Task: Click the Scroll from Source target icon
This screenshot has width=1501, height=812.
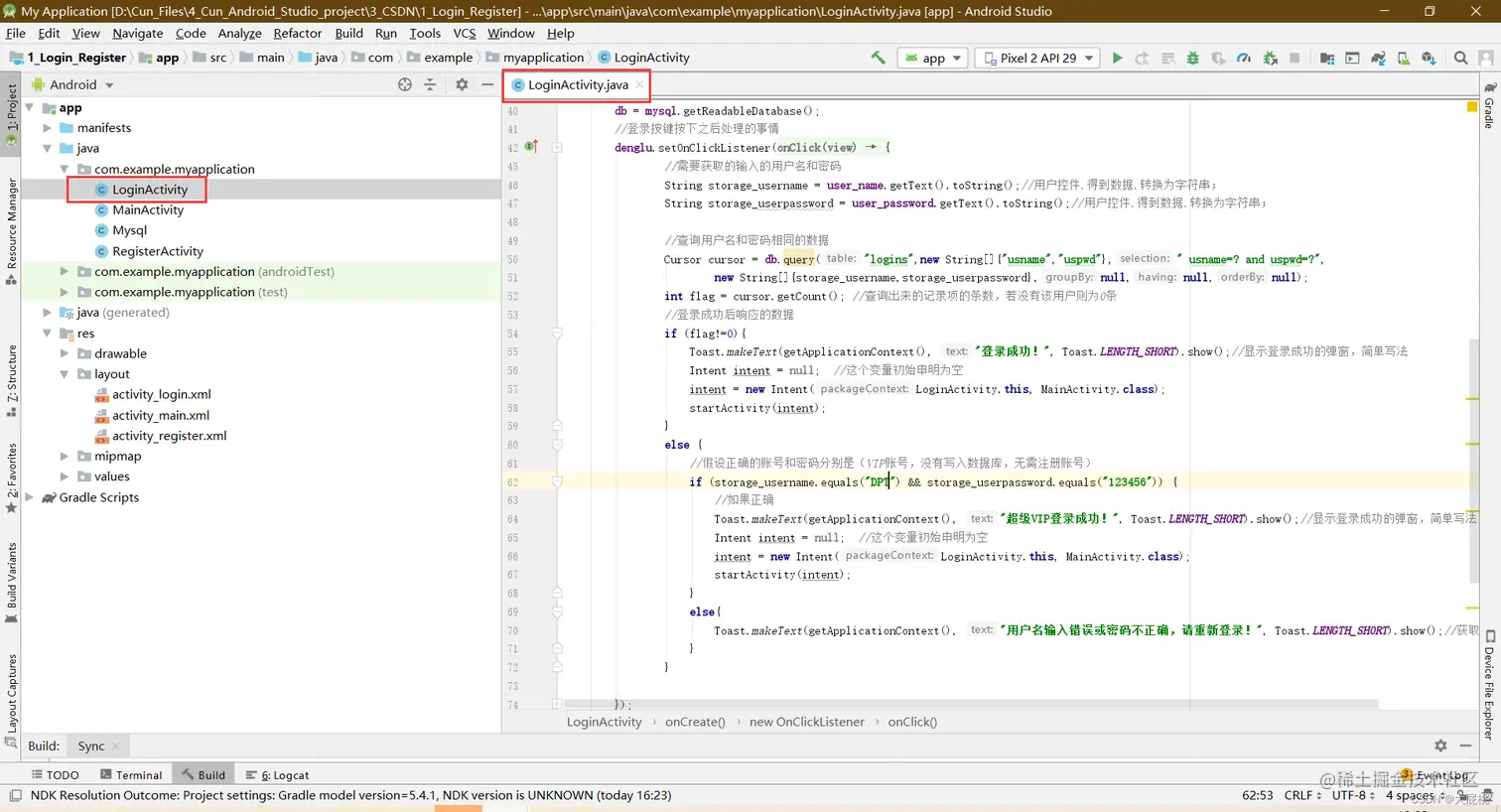Action: coord(405,84)
